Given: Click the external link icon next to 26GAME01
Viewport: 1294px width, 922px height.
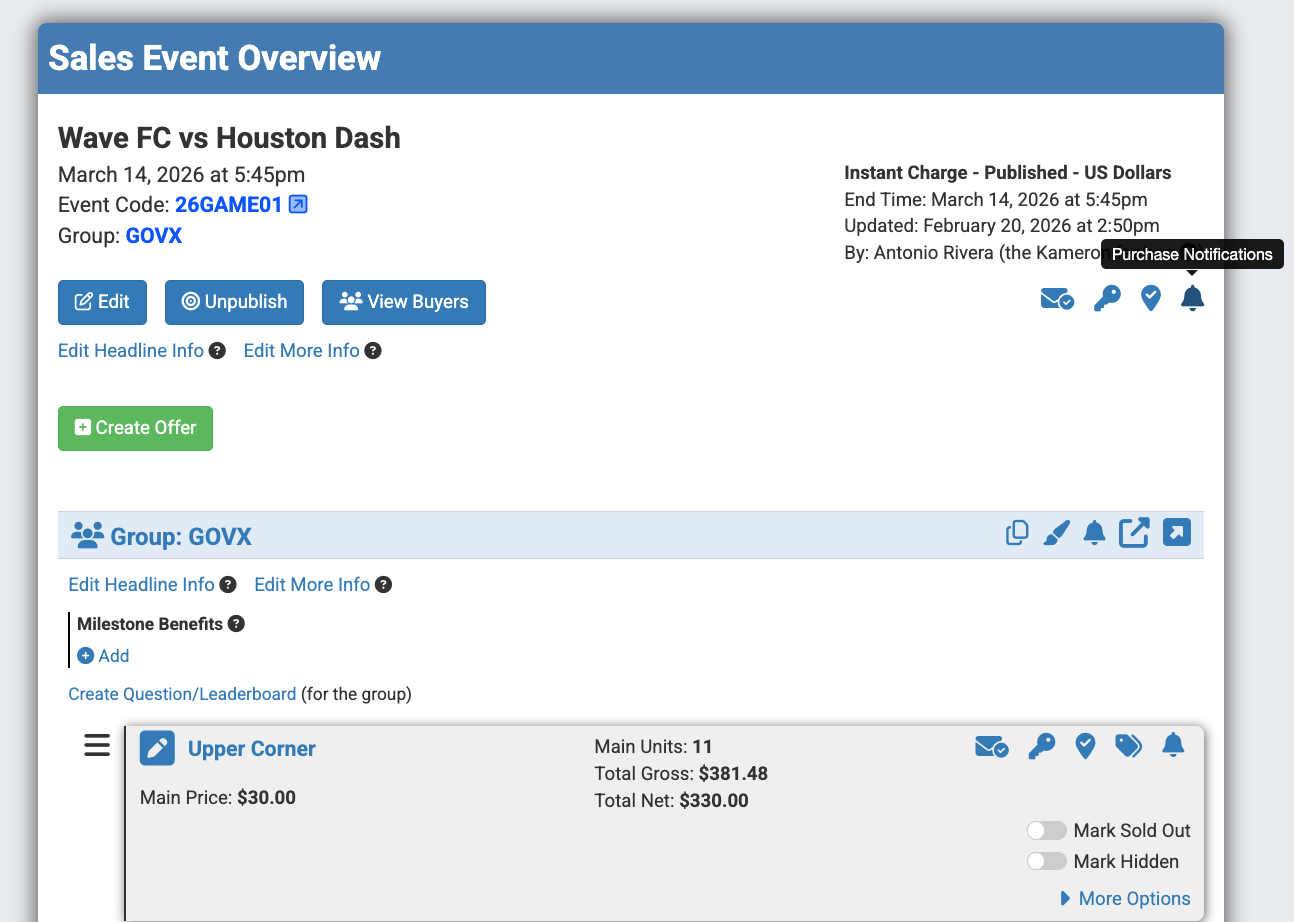Looking at the screenshot, I should (298, 205).
